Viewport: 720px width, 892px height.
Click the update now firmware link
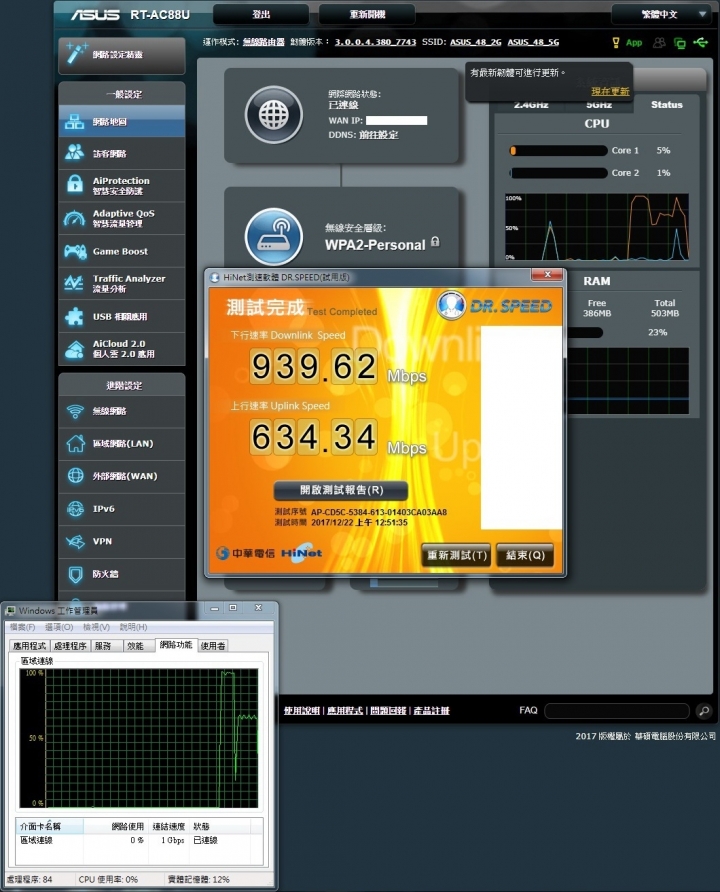click(610, 92)
